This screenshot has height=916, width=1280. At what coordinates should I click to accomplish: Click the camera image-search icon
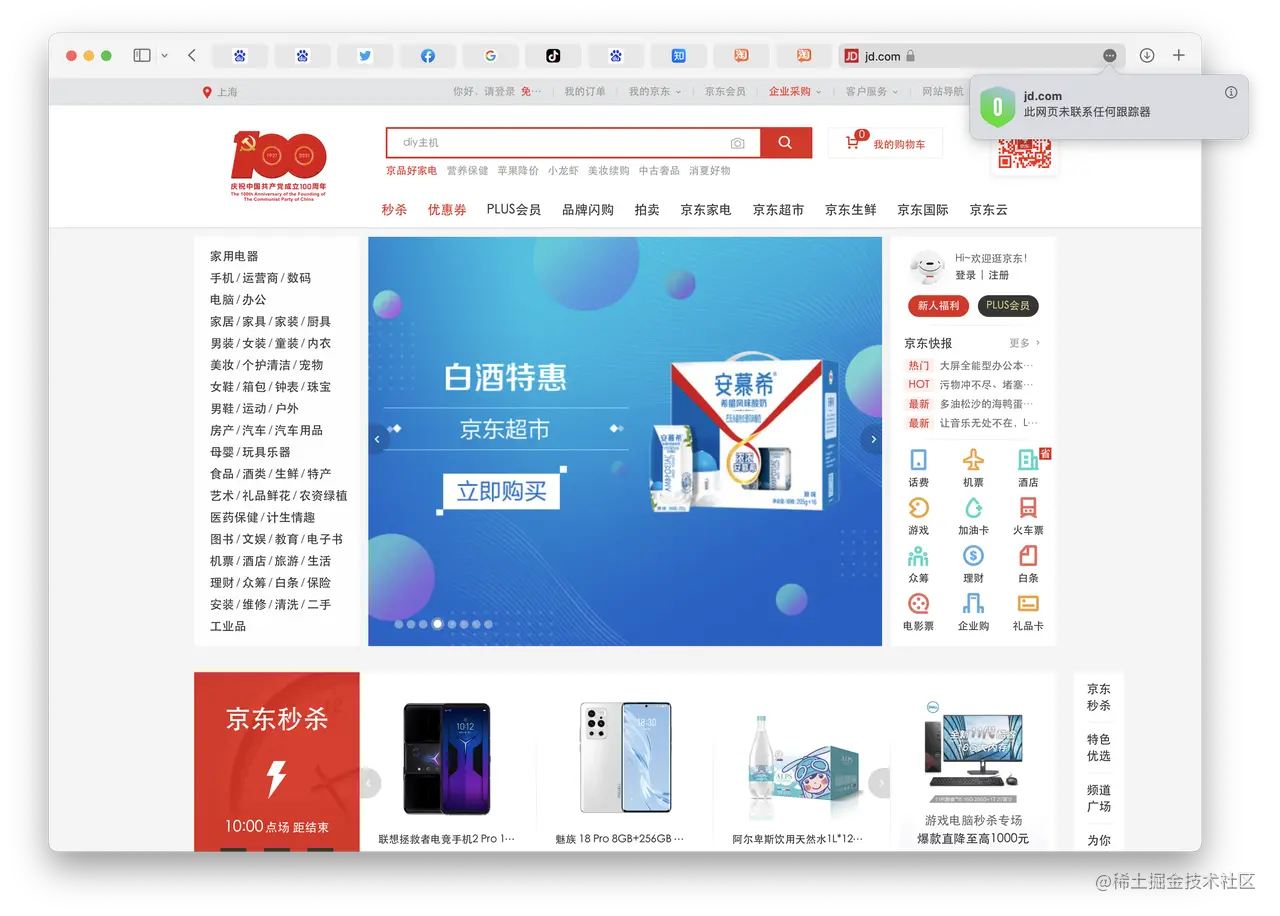(738, 143)
